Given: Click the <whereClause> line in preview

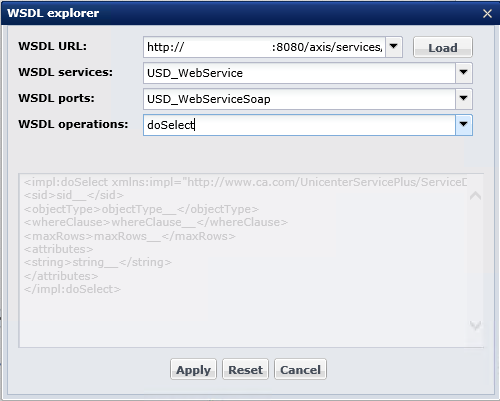Looking at the screenshot, I should point(156,222).
